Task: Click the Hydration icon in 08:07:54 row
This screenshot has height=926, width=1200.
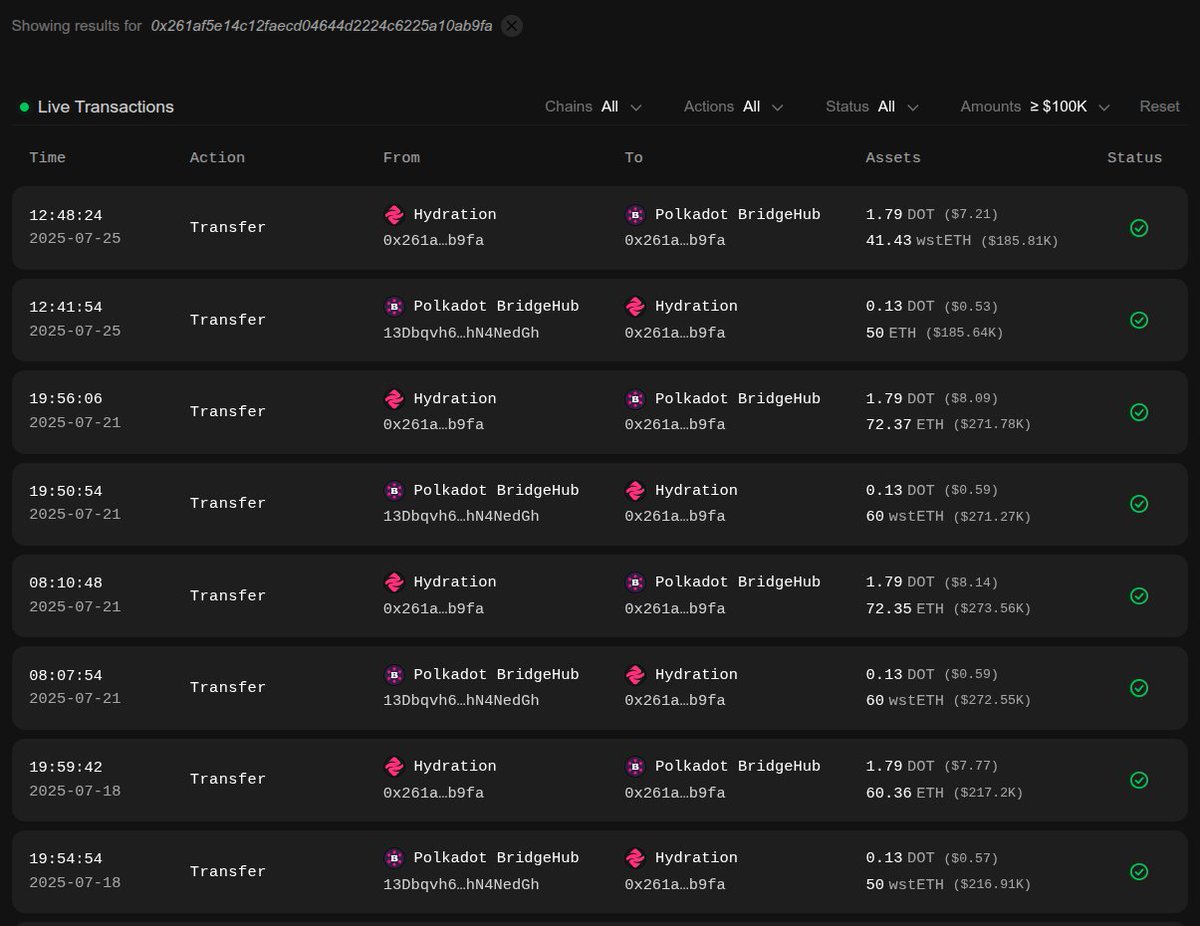Action: point(635,675)
